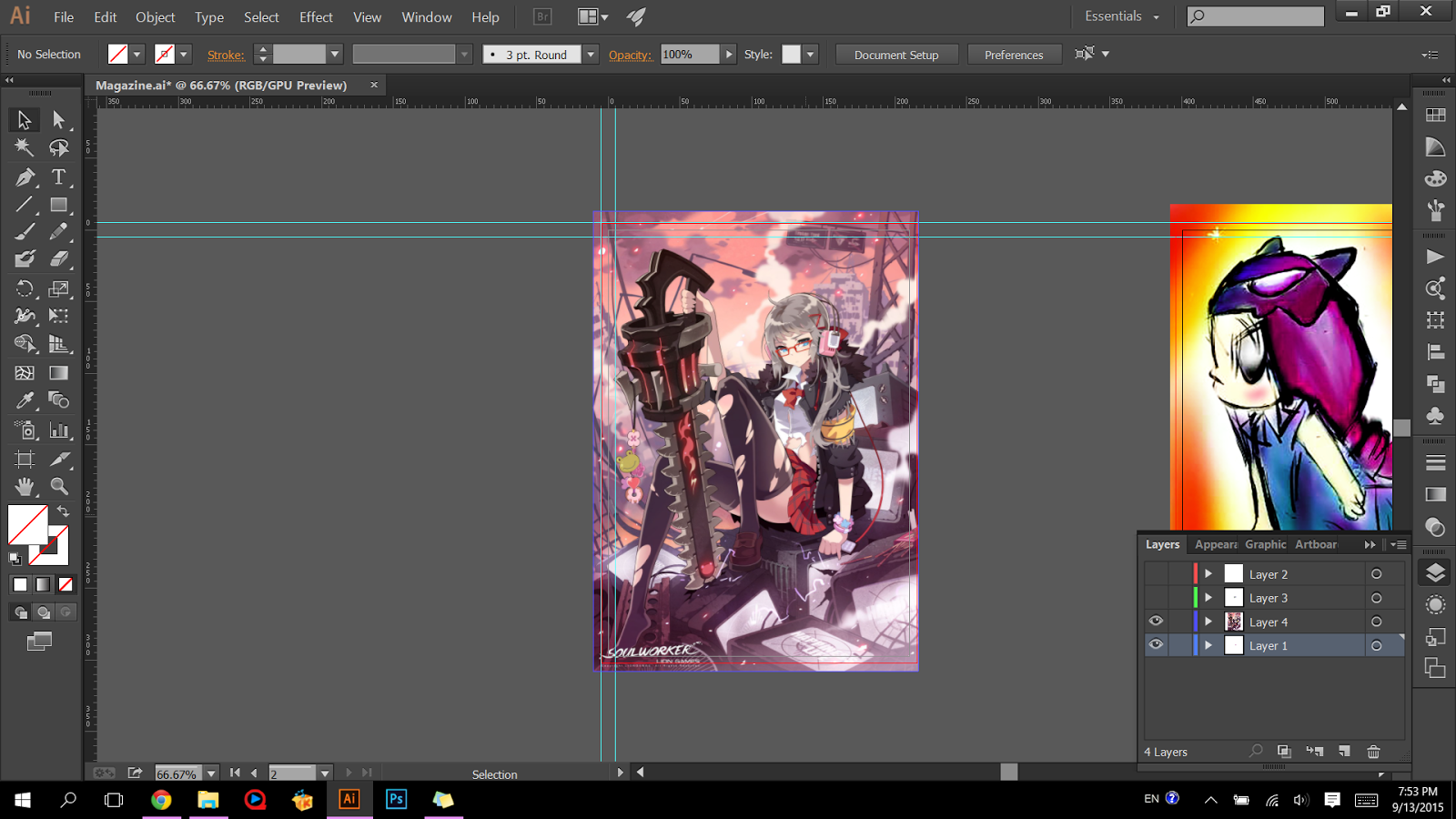
Task: Open the Stroke panel link
Action: pyautogui.click(x=226, y=55)
